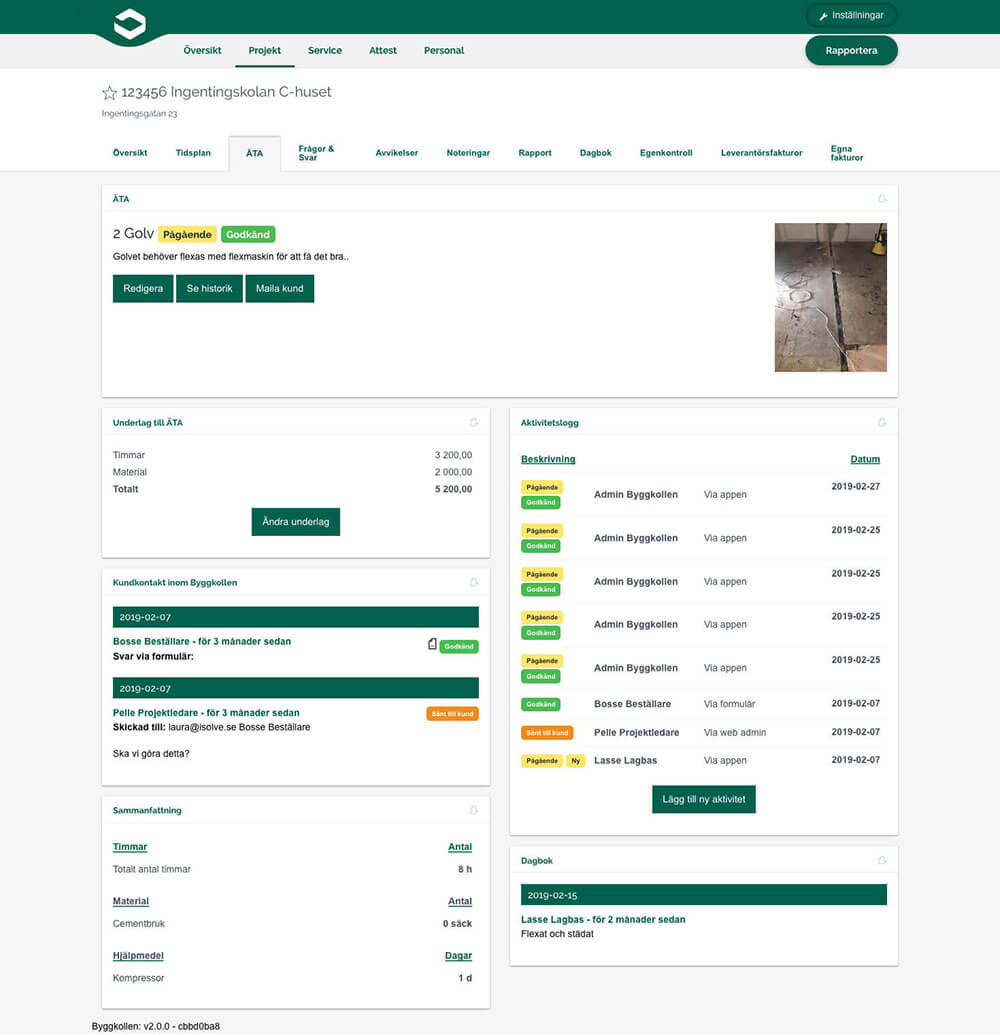Refresh the ÄTA panel

(x=881, y=199)
